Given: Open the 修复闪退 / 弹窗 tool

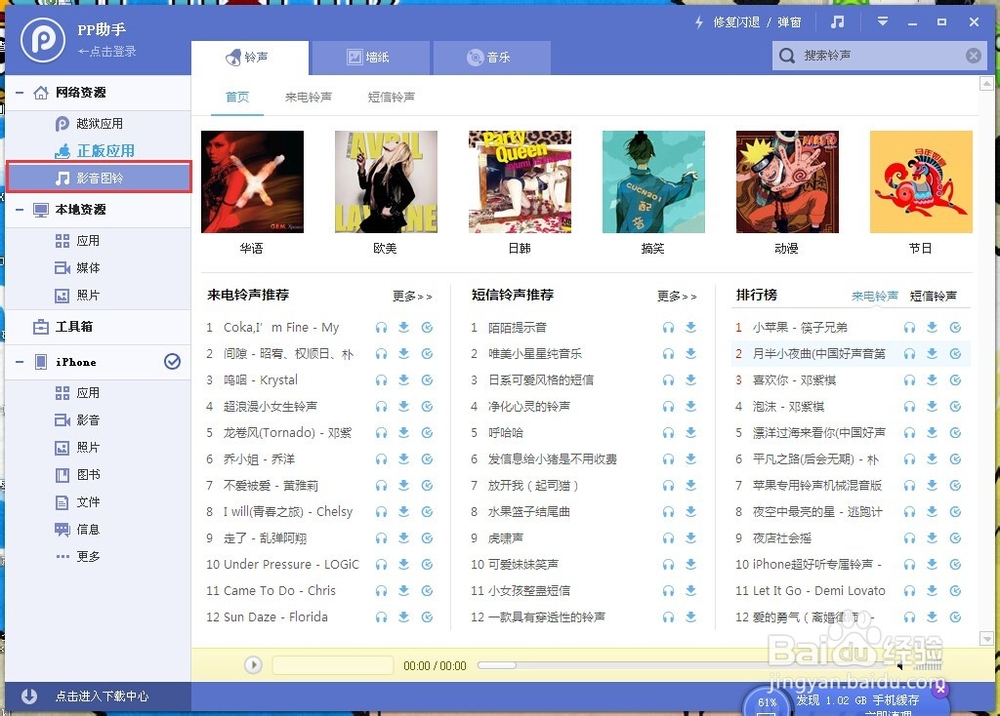Looking at the screenshot, I should pyautogui.click(x=747, y=22).
